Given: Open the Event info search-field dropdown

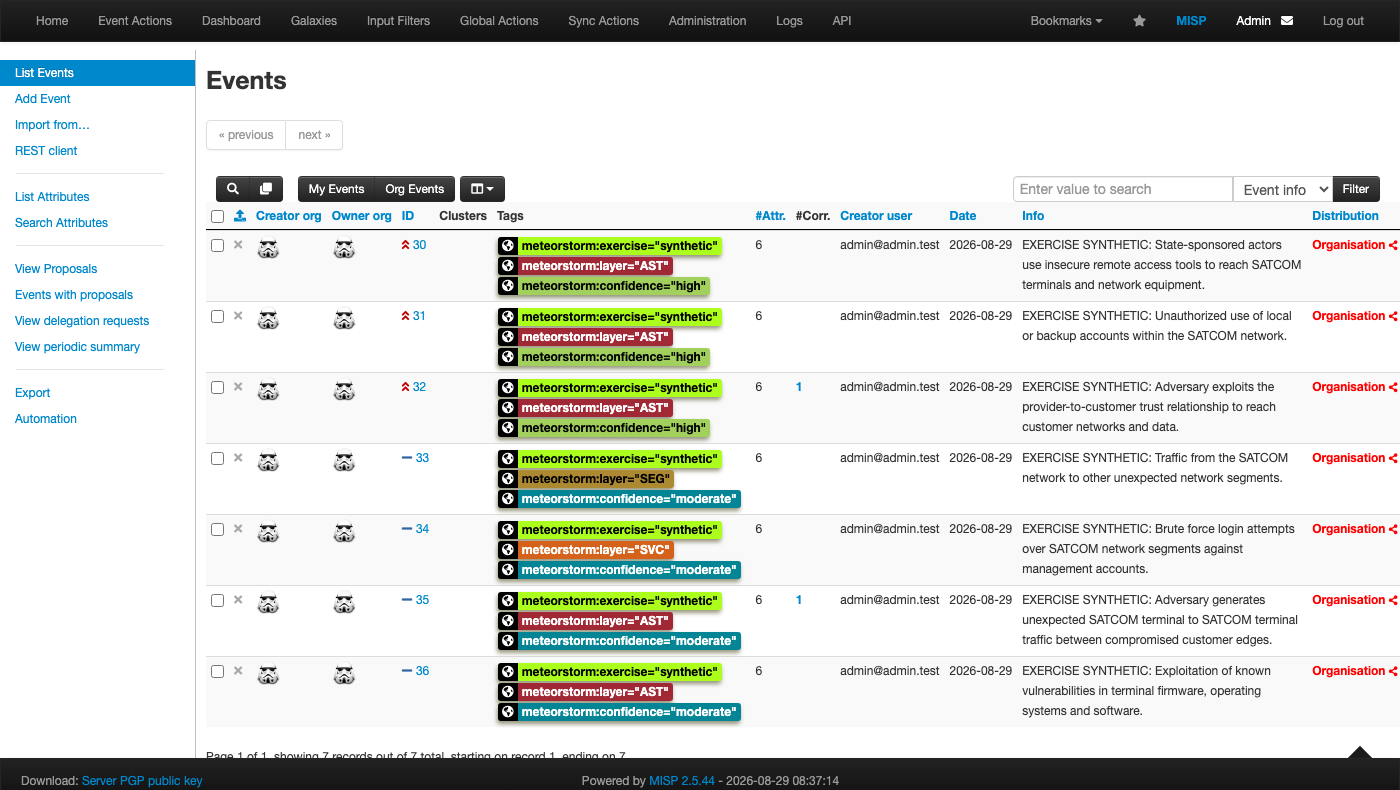Looking at the screenshot, I should click(1283, 189).
